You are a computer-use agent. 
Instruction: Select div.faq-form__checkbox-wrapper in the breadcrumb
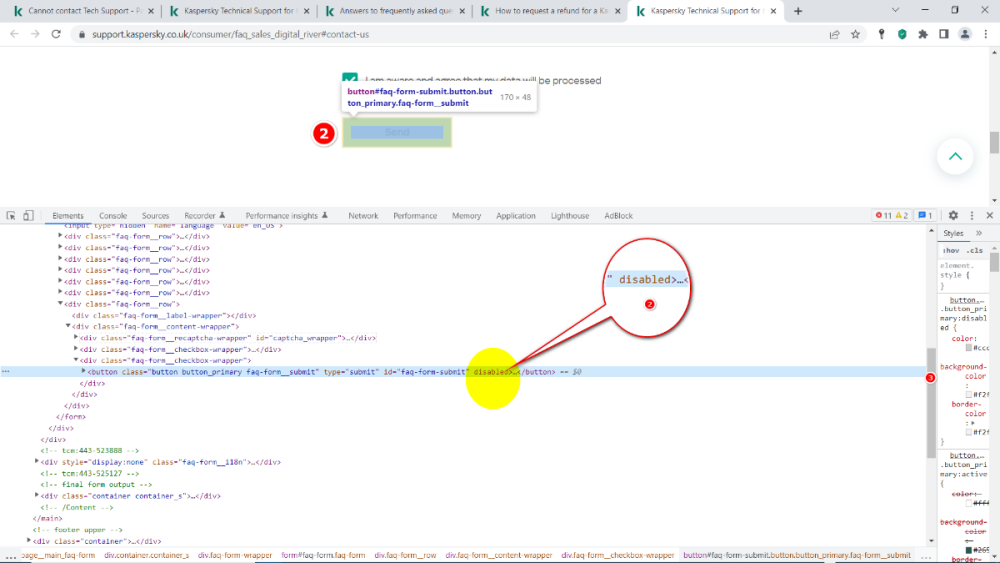617,555
